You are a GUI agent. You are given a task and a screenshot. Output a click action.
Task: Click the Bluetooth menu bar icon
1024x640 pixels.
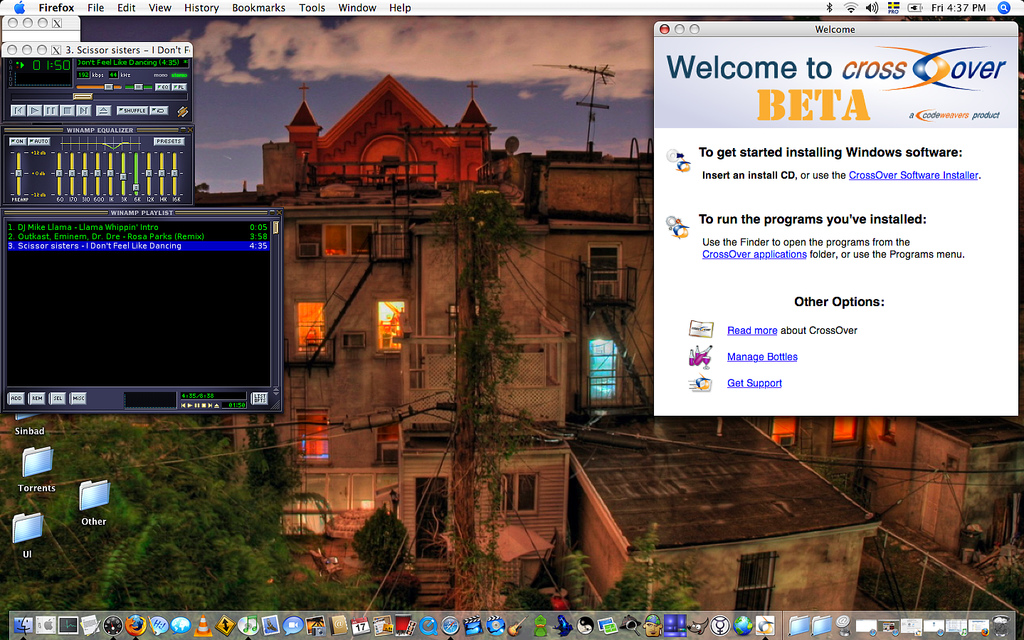click(x=830, y=8)
